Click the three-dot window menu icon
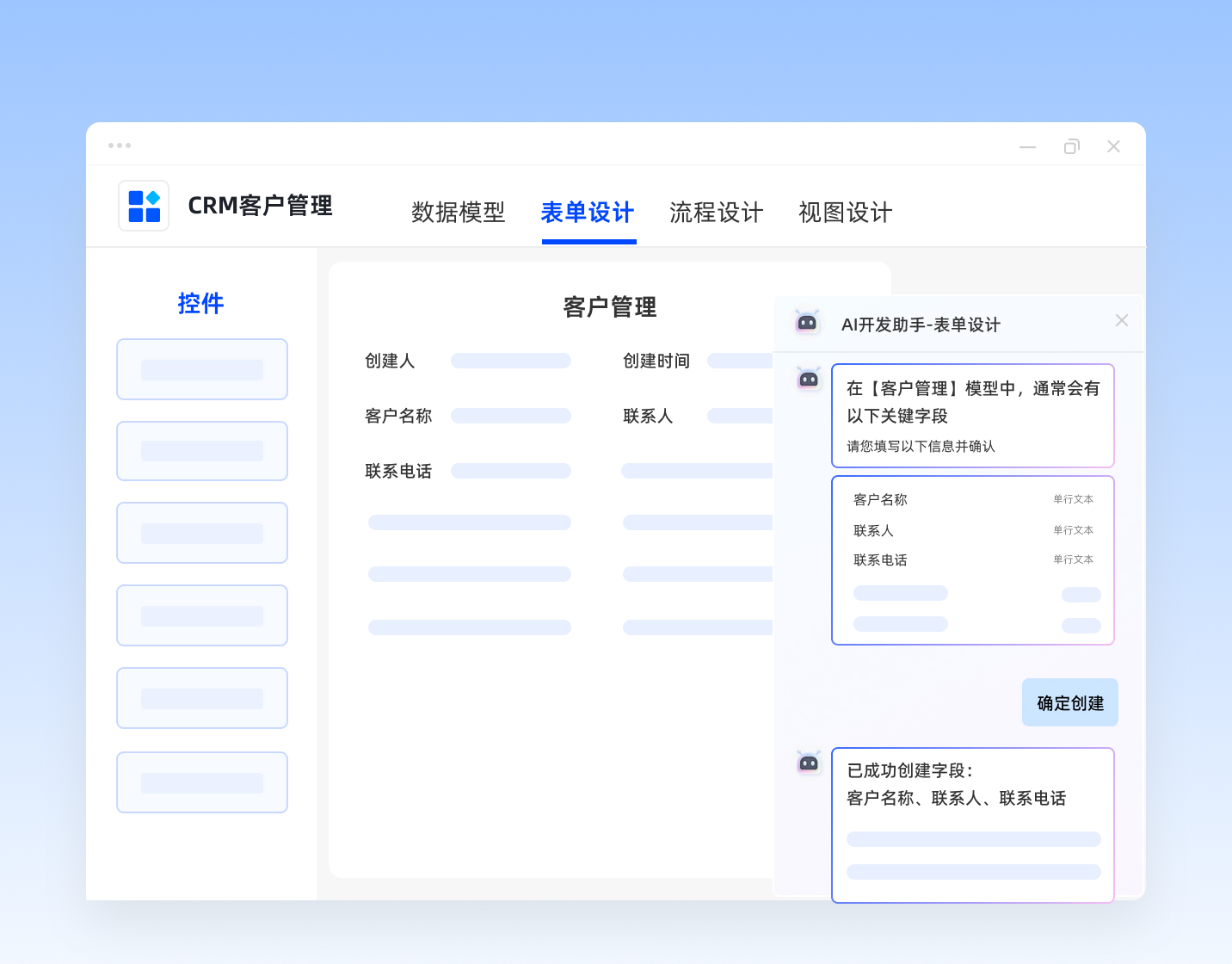Viewport: 1232px width, 964px height. point(120,145)
